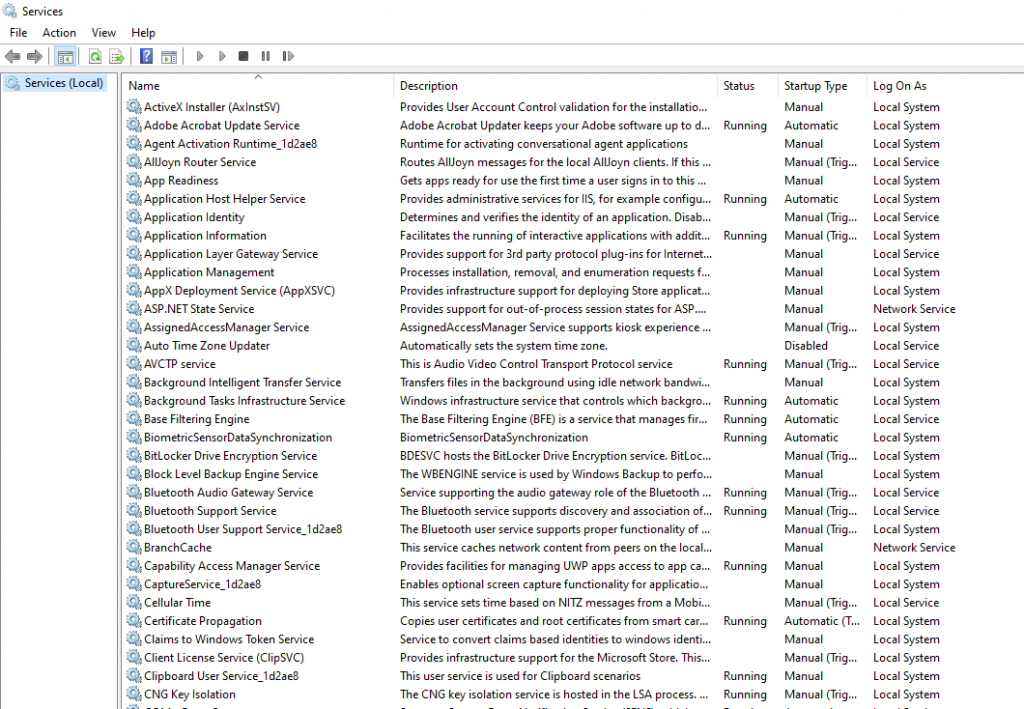Open the View menu
Screen dimensions: 1024x709
pos(103,32)
